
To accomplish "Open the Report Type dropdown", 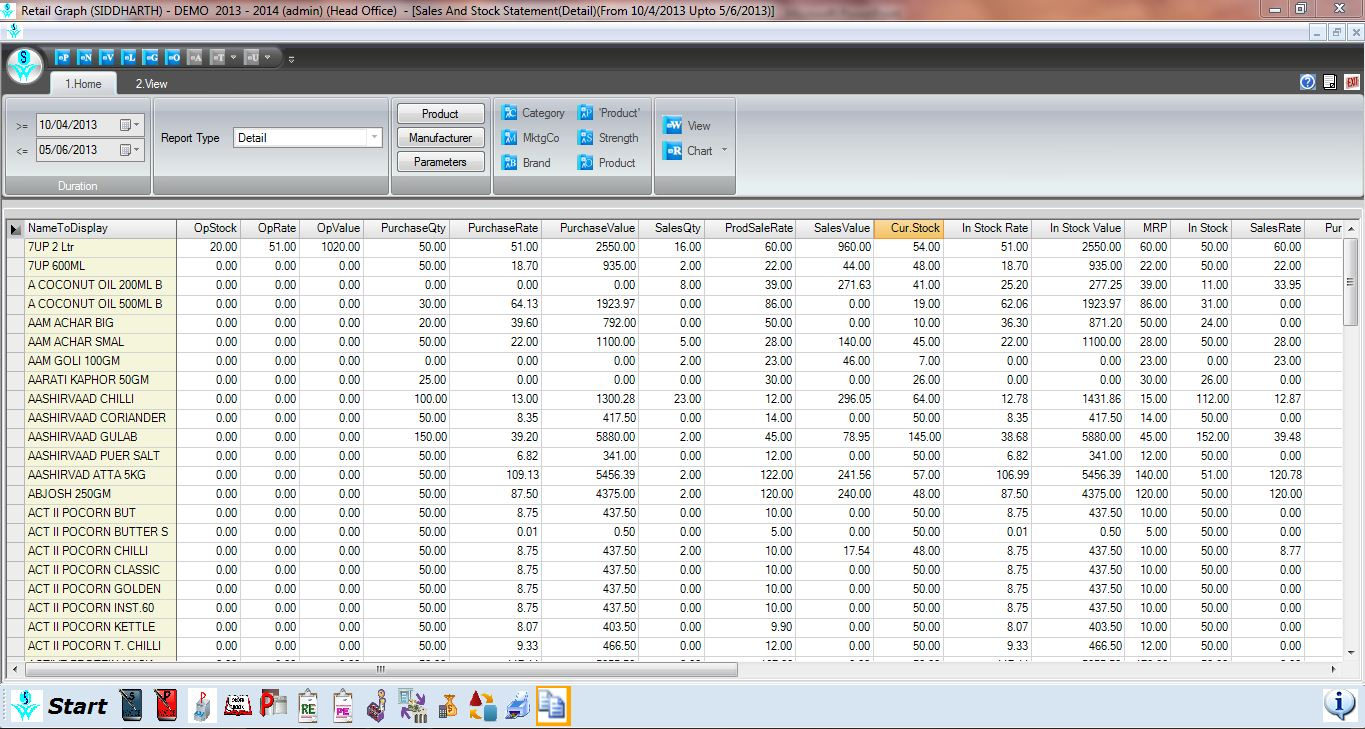I will click(x=374, y=138).
